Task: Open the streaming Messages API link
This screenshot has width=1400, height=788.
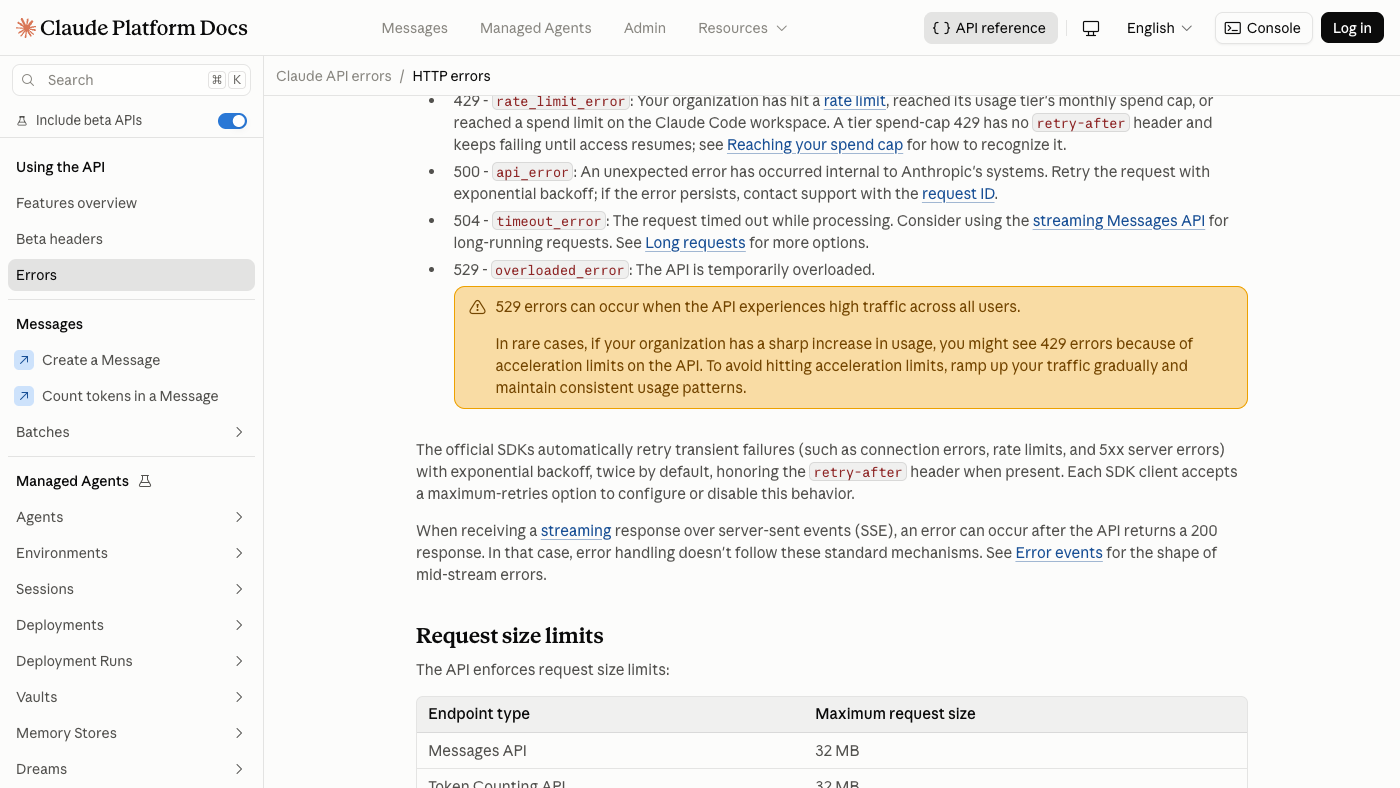Action: tap(1118, 221)
